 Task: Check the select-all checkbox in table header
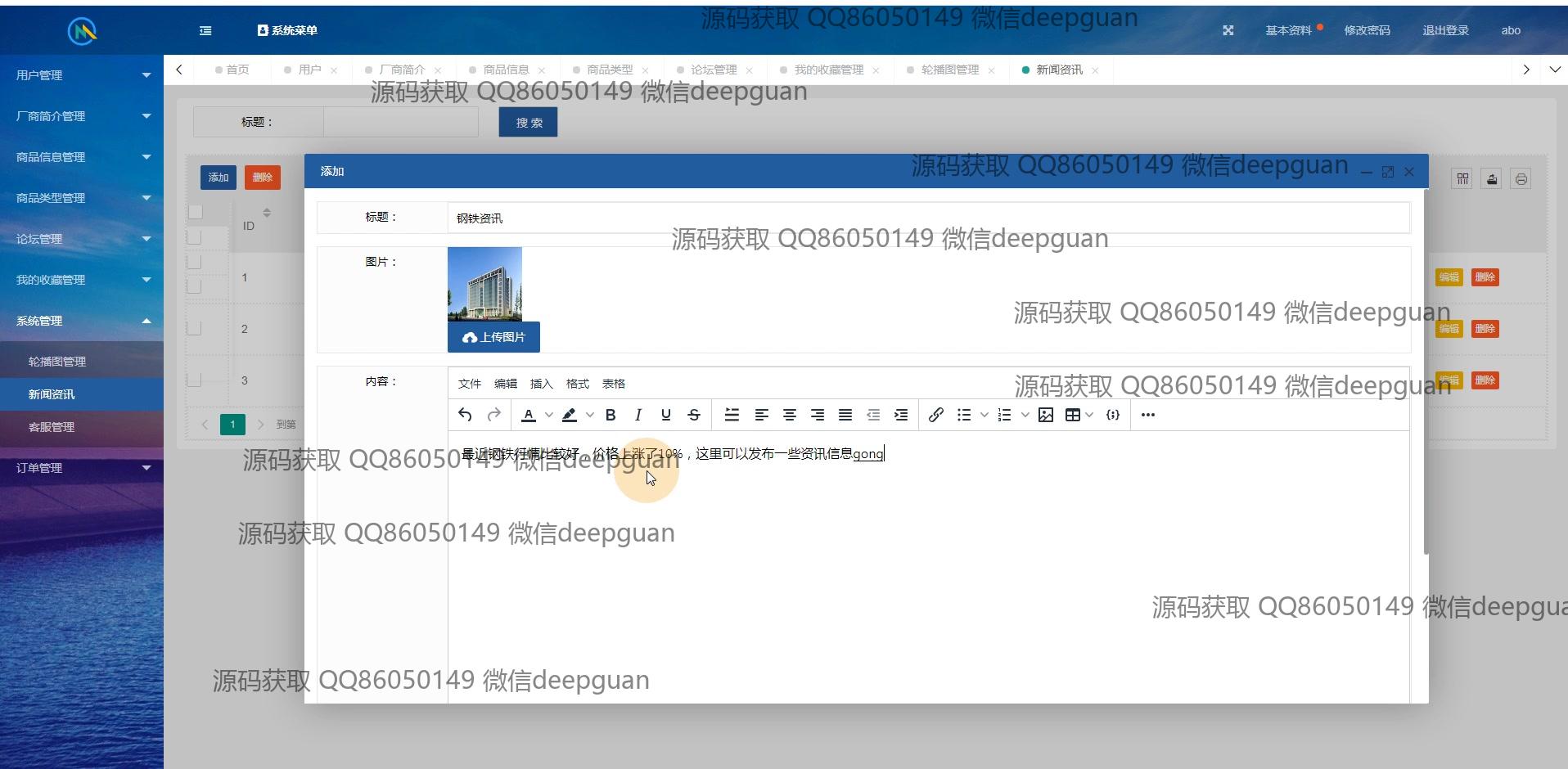(x=196, y=212)
